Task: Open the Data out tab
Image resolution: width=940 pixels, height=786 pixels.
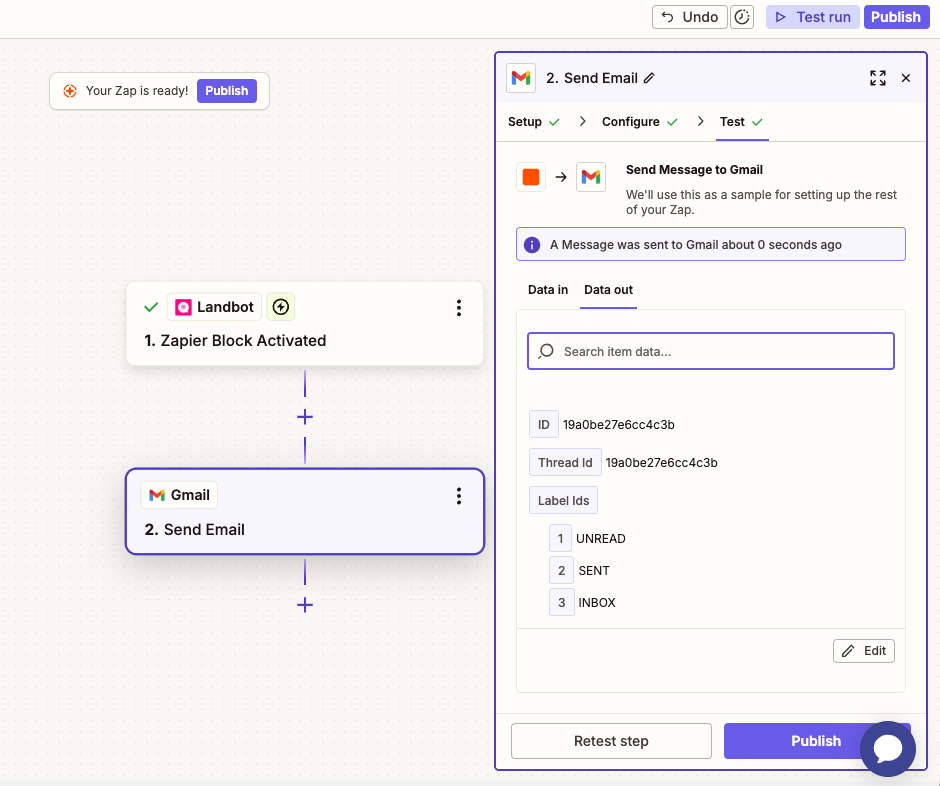Action: click(608, 290)
